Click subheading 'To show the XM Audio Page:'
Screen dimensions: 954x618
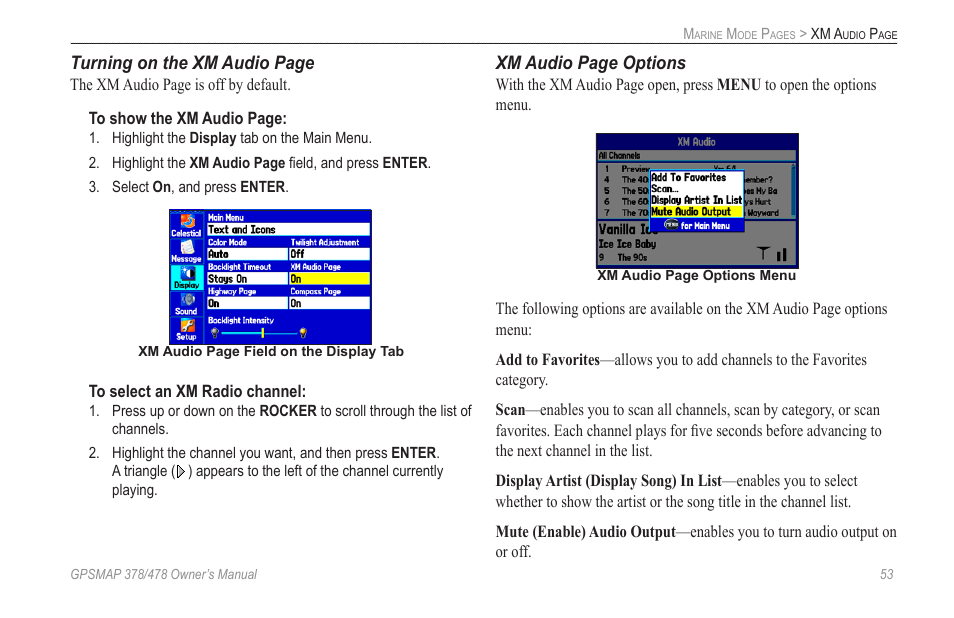click(x=187, y=118)
